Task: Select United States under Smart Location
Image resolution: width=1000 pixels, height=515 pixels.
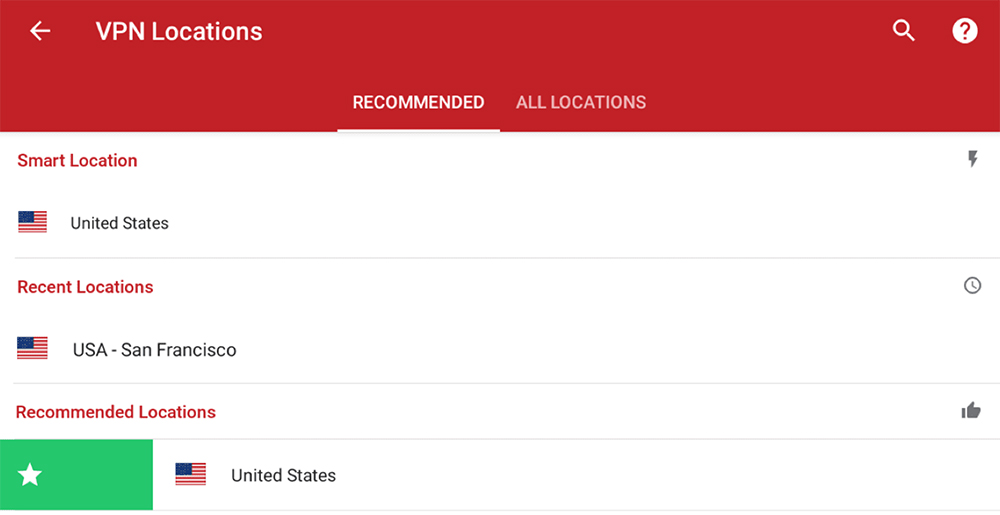Action: [500, 222]
